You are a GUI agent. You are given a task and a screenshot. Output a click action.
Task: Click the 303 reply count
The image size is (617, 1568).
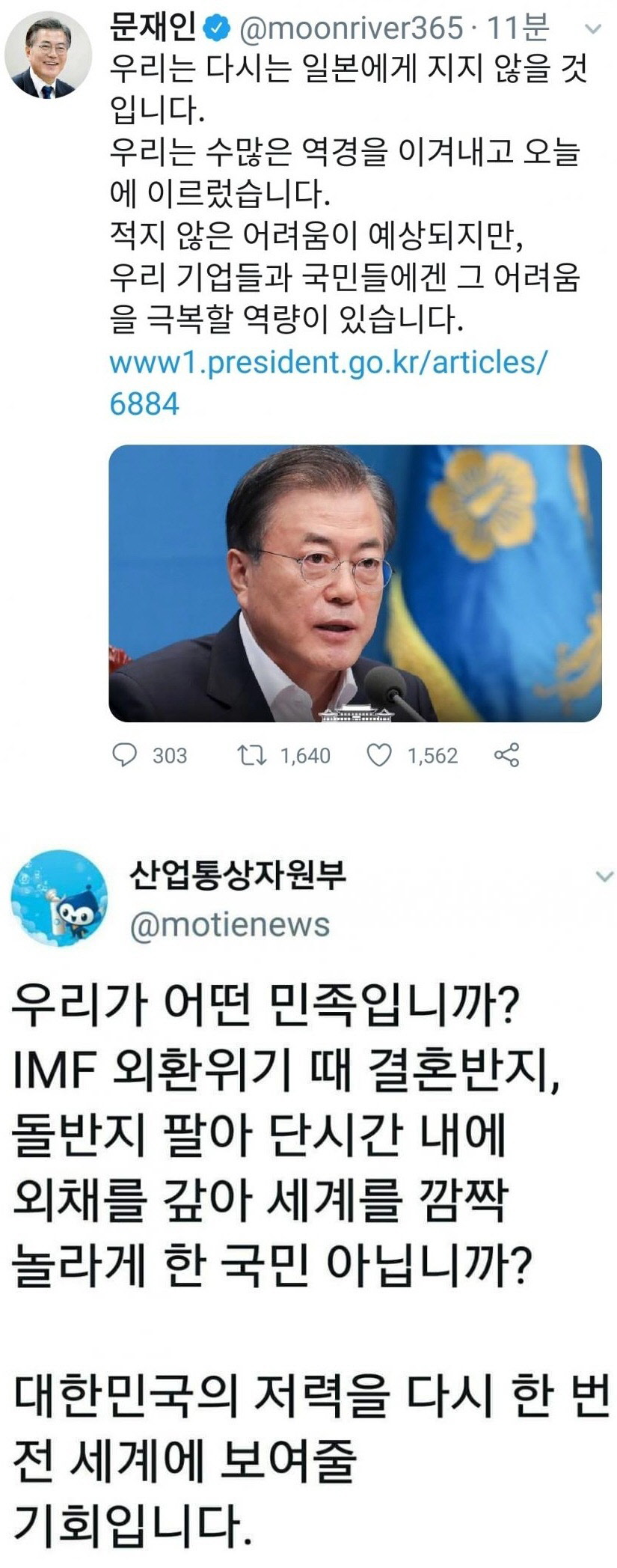(x=170, y=755)
